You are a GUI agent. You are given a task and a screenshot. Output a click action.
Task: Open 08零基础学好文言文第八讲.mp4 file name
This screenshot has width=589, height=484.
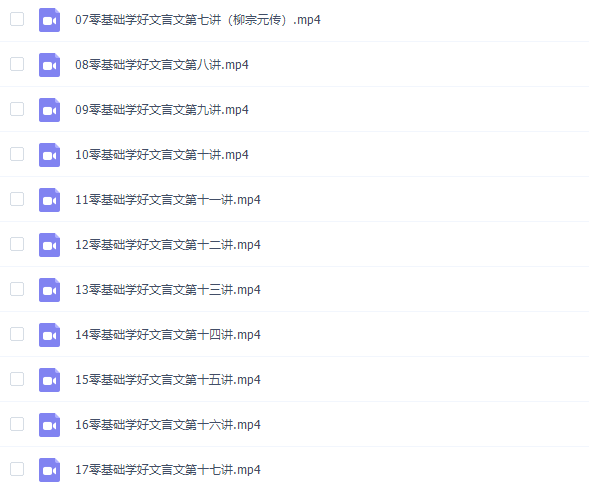(x=162, y=65)
